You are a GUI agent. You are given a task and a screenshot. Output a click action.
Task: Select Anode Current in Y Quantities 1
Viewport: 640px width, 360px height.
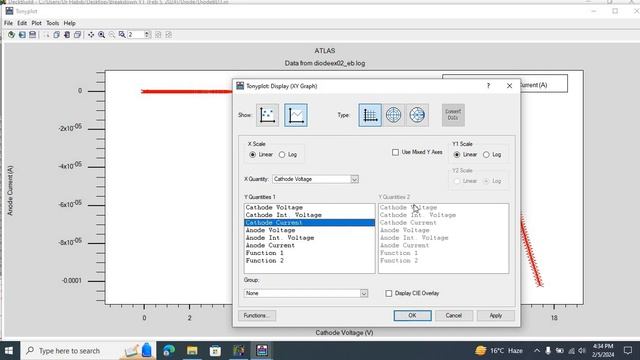[x=309, y=245]
